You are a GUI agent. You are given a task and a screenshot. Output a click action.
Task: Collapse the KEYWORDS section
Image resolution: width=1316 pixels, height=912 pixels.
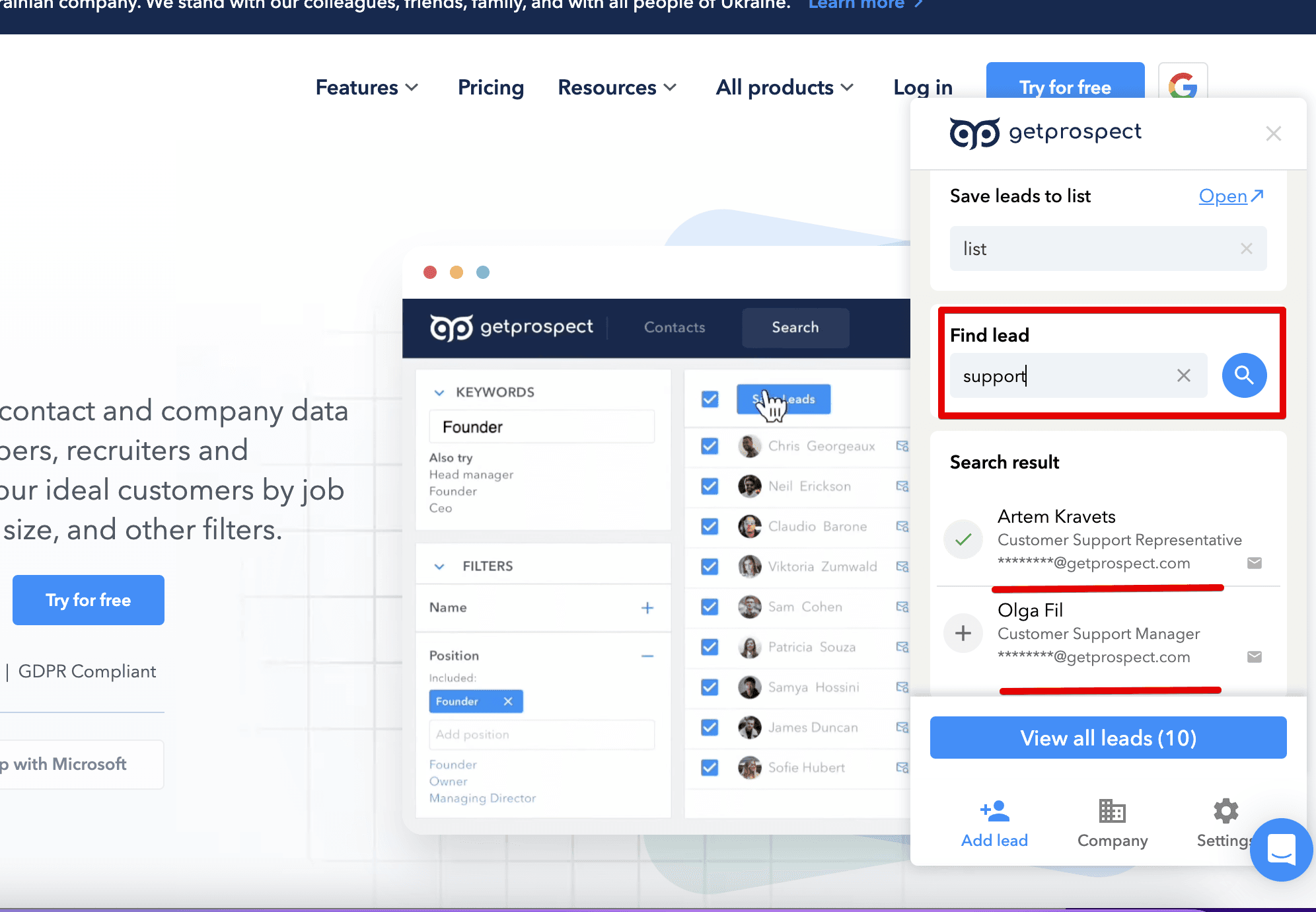point(439,393)
